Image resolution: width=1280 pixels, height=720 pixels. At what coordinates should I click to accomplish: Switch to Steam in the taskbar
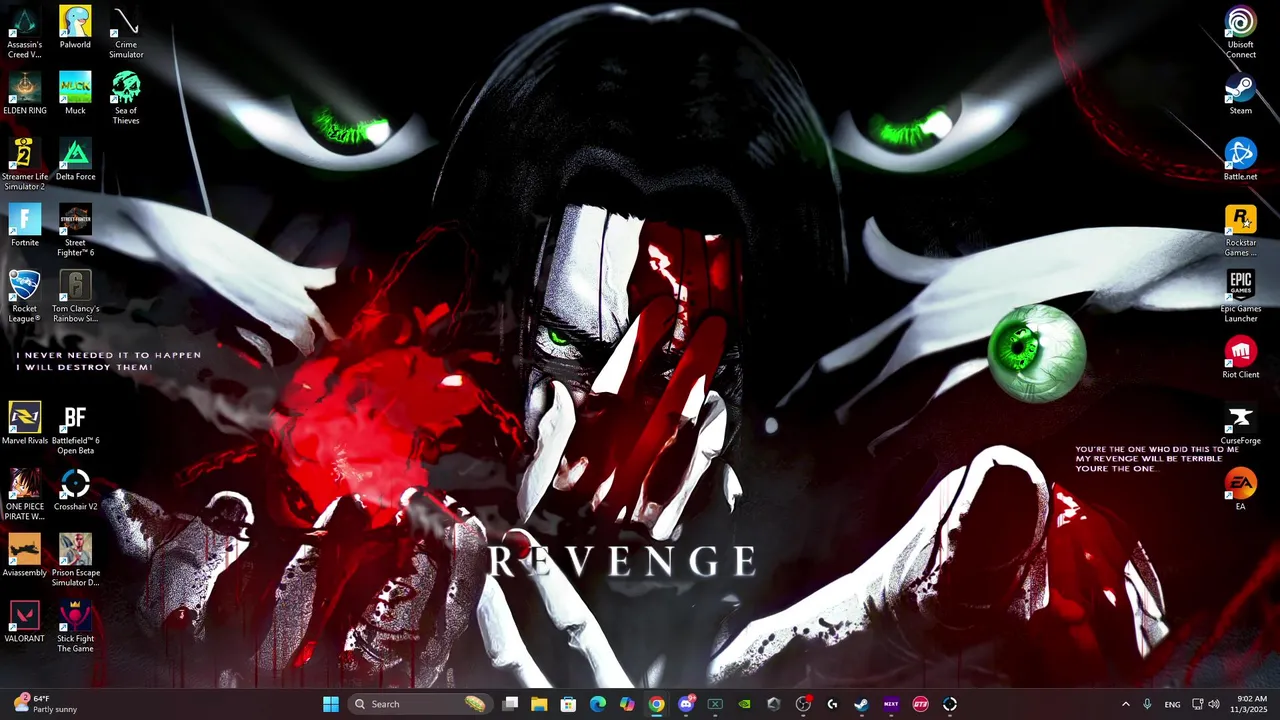pyautogui.click(x=861, y=704)
